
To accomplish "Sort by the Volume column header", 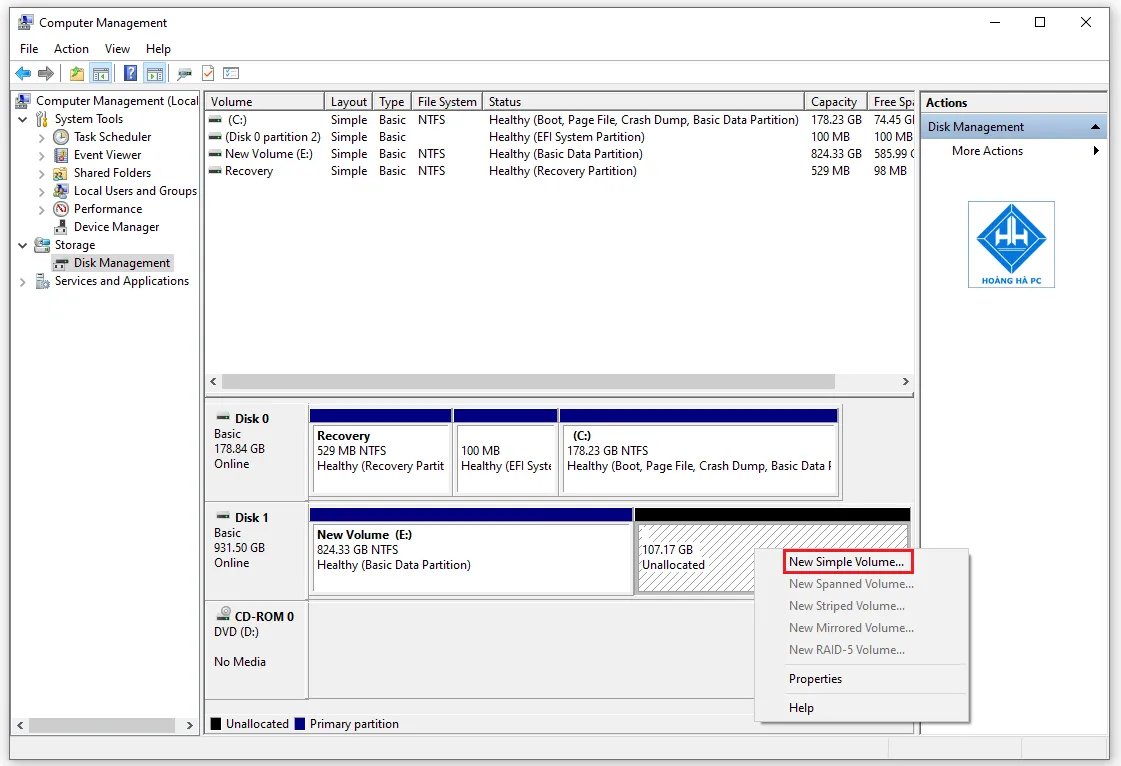I will [265, 102].
